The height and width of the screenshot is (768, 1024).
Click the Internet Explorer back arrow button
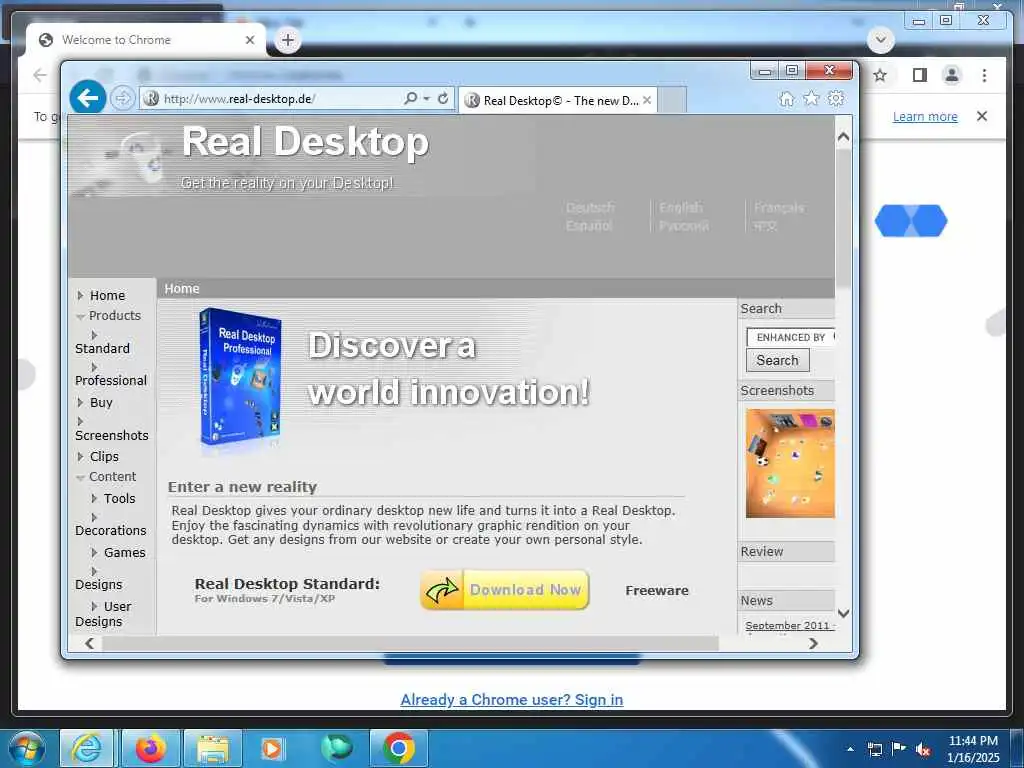(x=88, y=98)
